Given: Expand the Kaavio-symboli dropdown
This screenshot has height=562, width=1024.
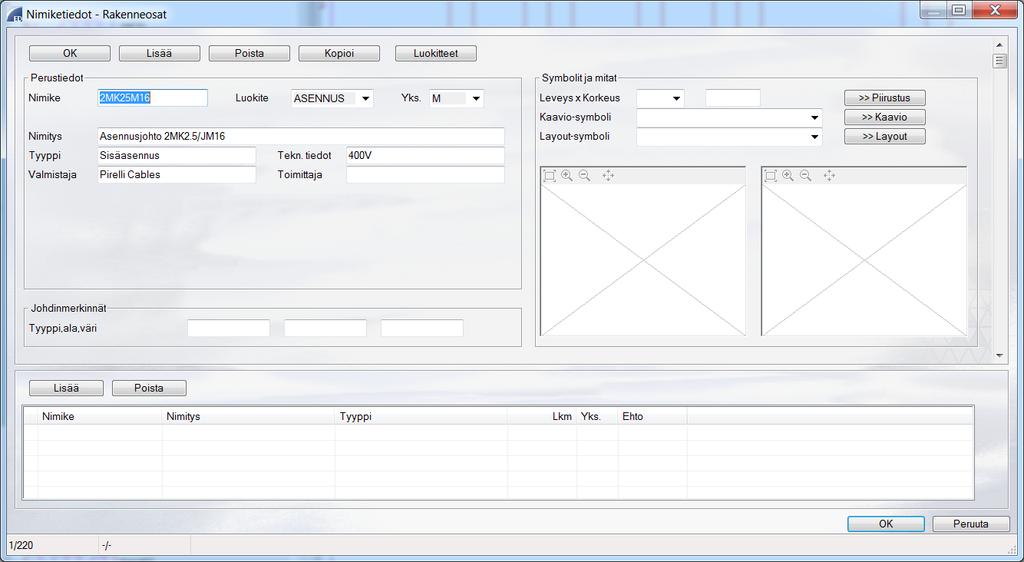Looking at the screenshot, I should (814, 118).
